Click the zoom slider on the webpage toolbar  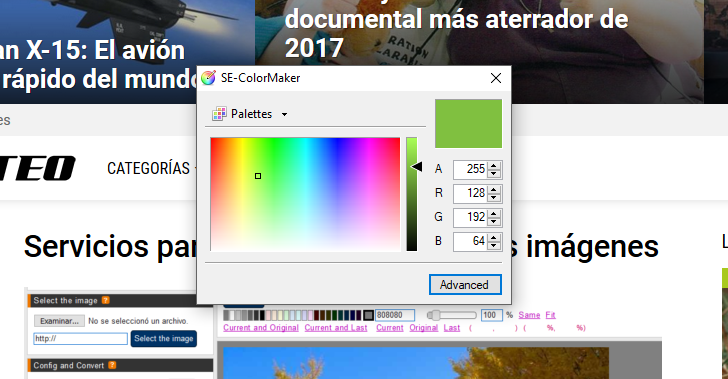pos(452,315)
